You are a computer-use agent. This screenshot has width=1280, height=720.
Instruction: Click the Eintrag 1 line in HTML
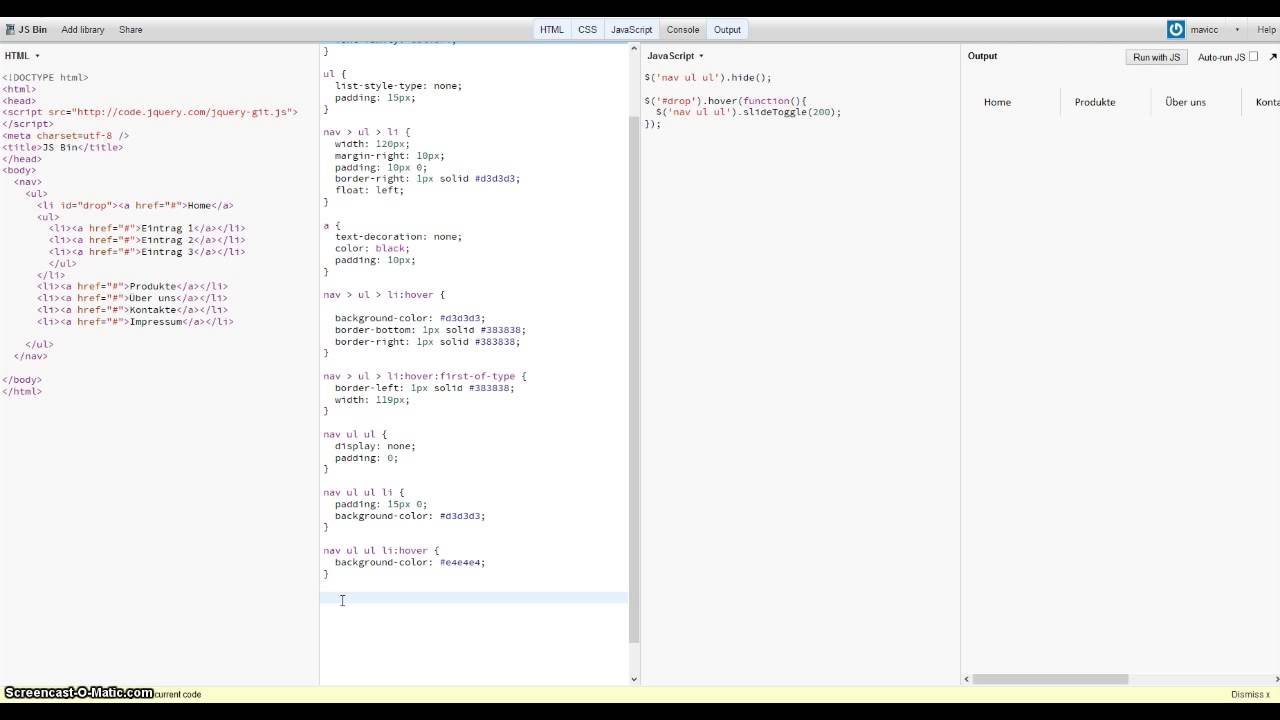coord(147,228)
